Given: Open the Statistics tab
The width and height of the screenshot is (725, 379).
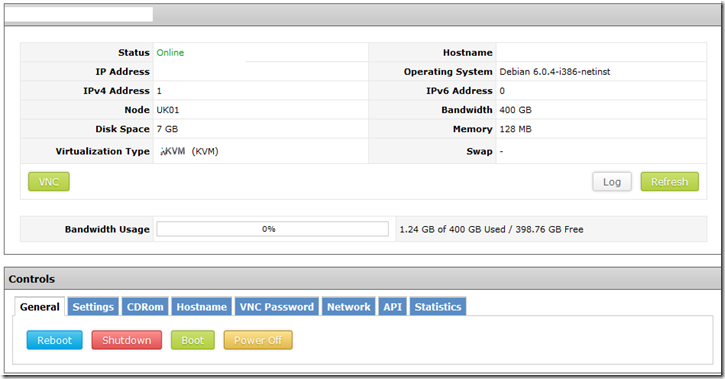Looking at the screenshot, I should coord(438,307).
